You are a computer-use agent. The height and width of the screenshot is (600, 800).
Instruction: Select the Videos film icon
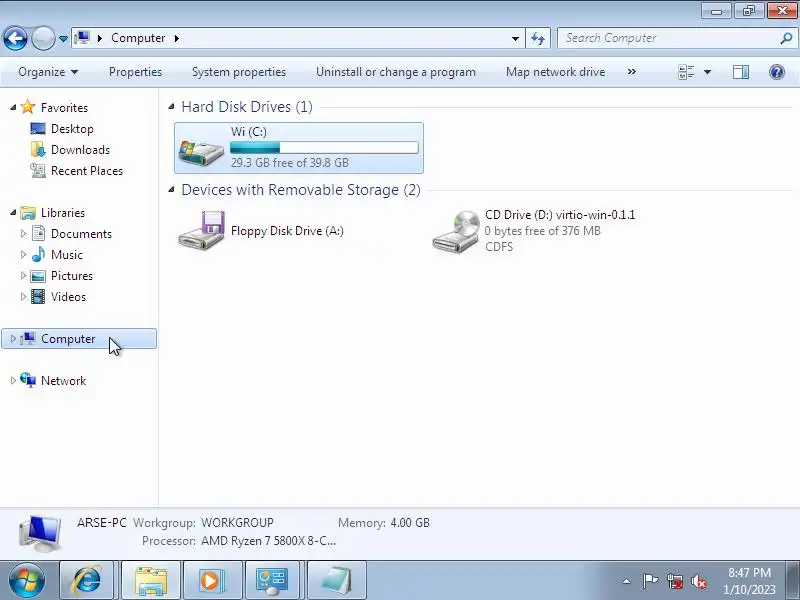pos(38,296)
